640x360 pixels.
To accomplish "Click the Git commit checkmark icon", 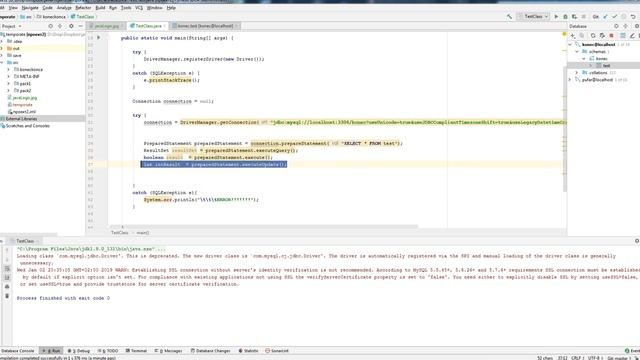I will [614, 17].
